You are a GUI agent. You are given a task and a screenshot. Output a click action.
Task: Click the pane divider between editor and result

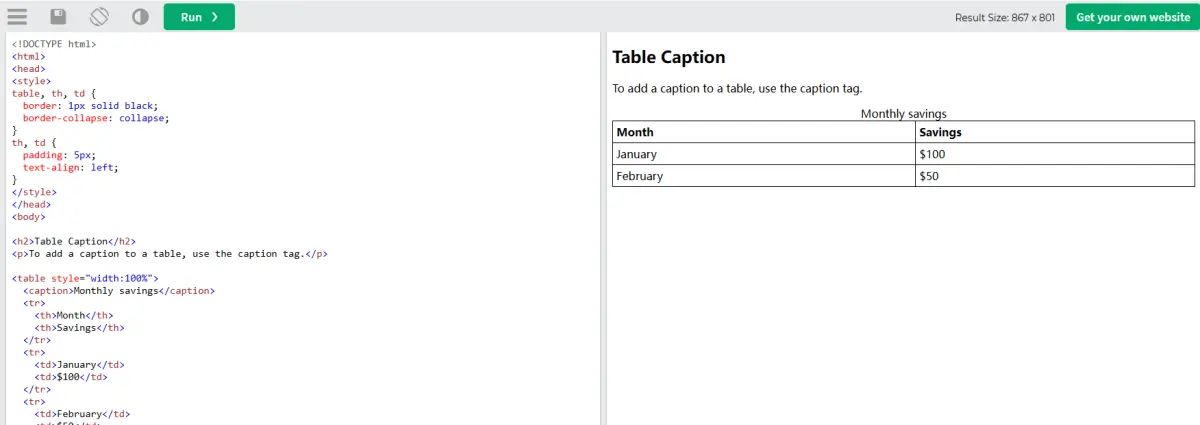click(603, 228)
